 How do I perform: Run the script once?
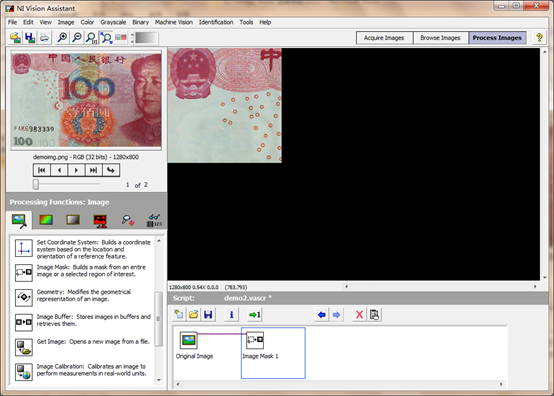click(254, 314)
